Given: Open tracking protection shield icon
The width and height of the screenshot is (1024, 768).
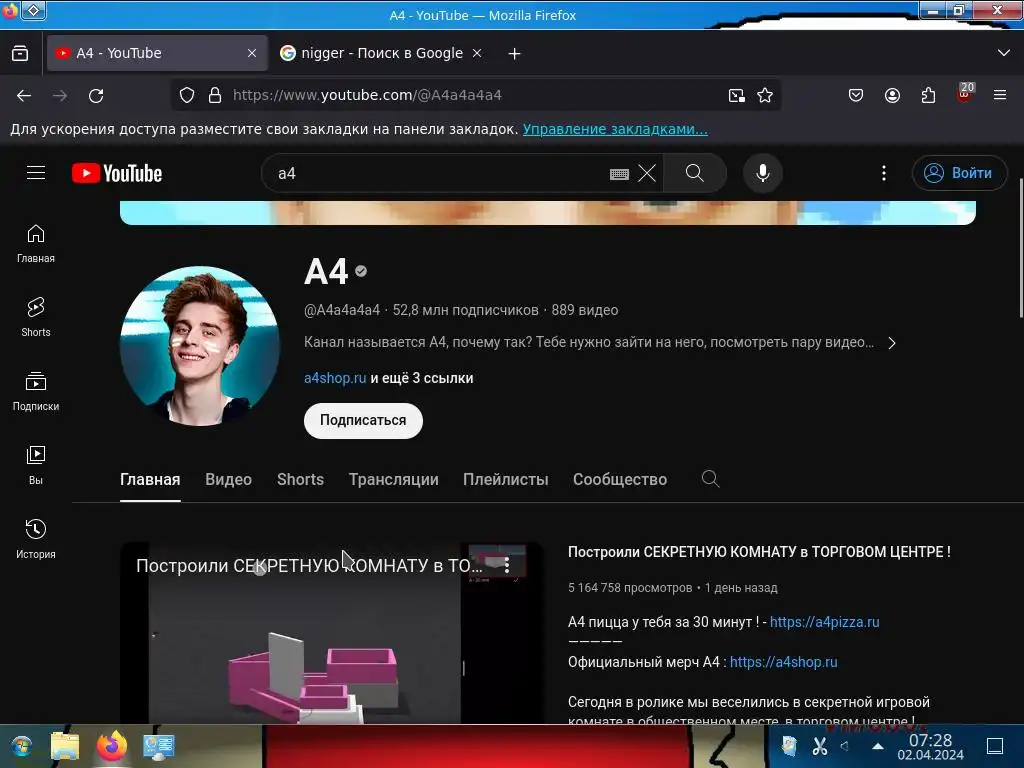Looking at the screenshot, I should tap(187, 95).
